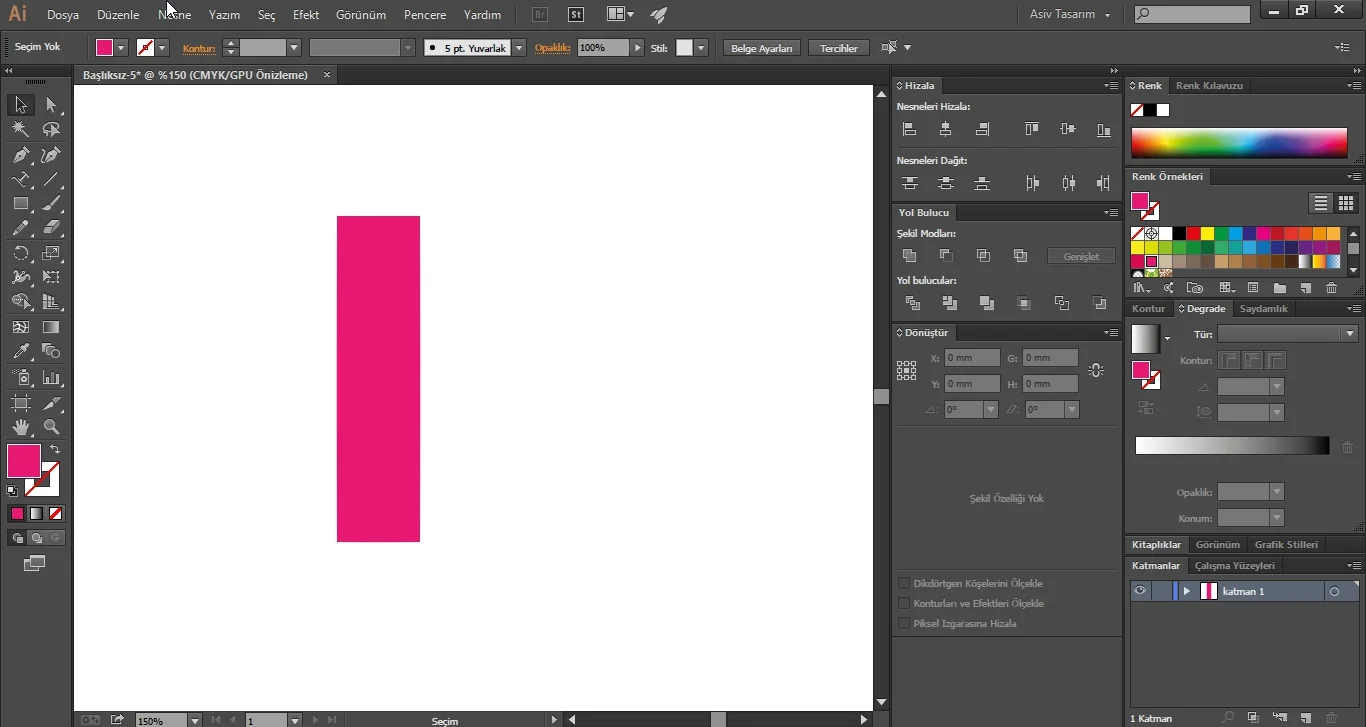Select the Rectangle tool
This screenshot has width=1366, height=727.
pos(21,204)
